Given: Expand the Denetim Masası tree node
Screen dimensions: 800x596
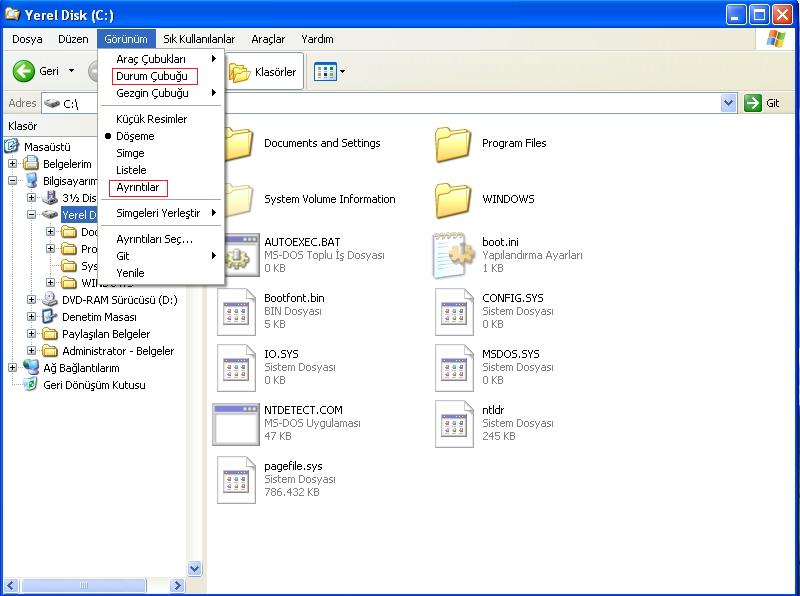Looking at the screenshot, I should (x=32, y=316).
